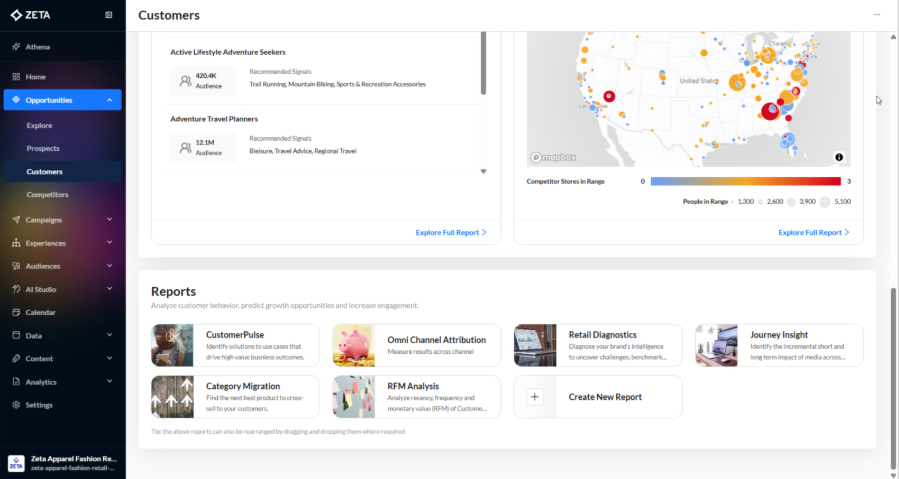Click the Competitor Stores color gradient bar
Screen dimensions: 899x479
(x=745, y=182)
